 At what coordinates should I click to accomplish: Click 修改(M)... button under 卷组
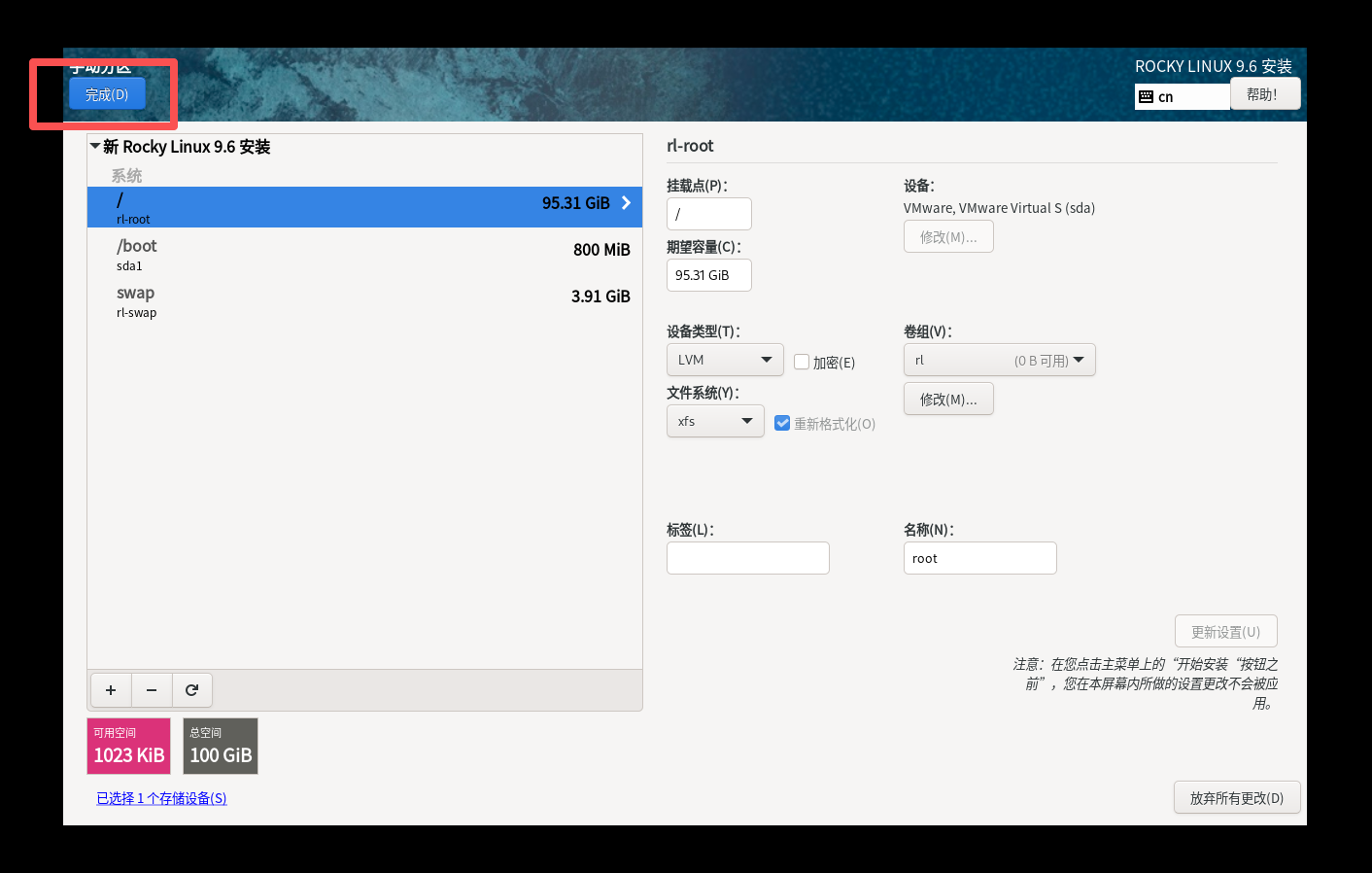pyautogui.click(x=948, y=399)
